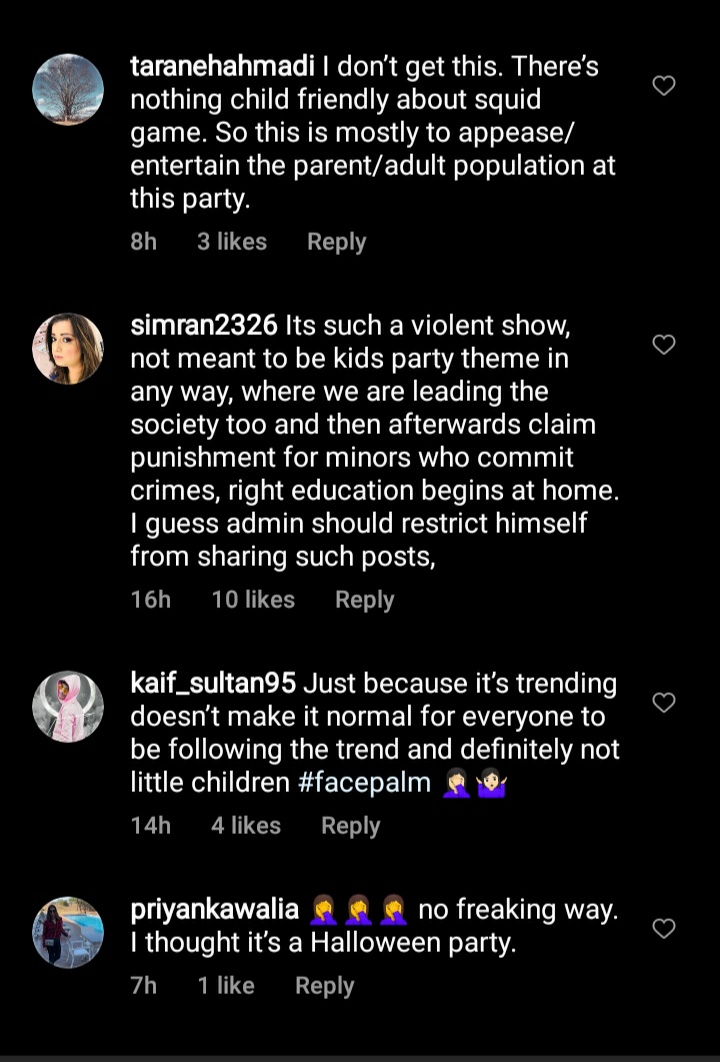Tap Reply under simran2326's comment

pos(364,599)
